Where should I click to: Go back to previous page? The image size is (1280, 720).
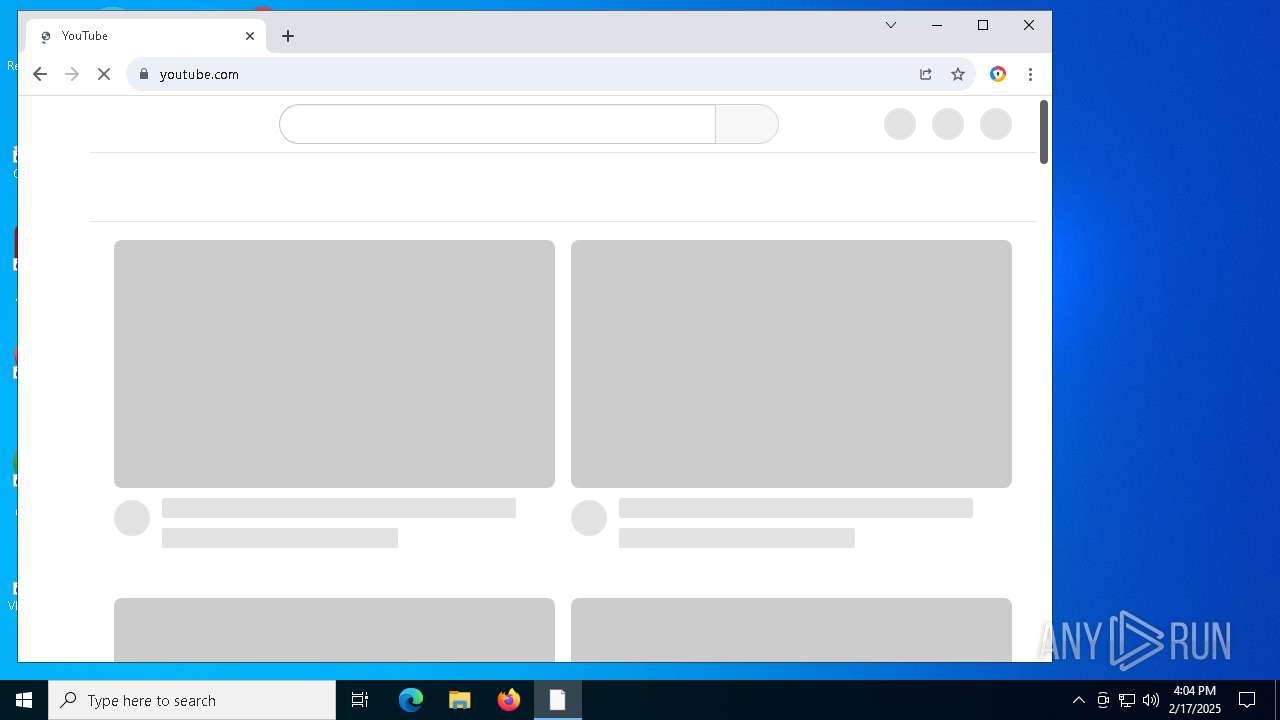click(40, 74)
